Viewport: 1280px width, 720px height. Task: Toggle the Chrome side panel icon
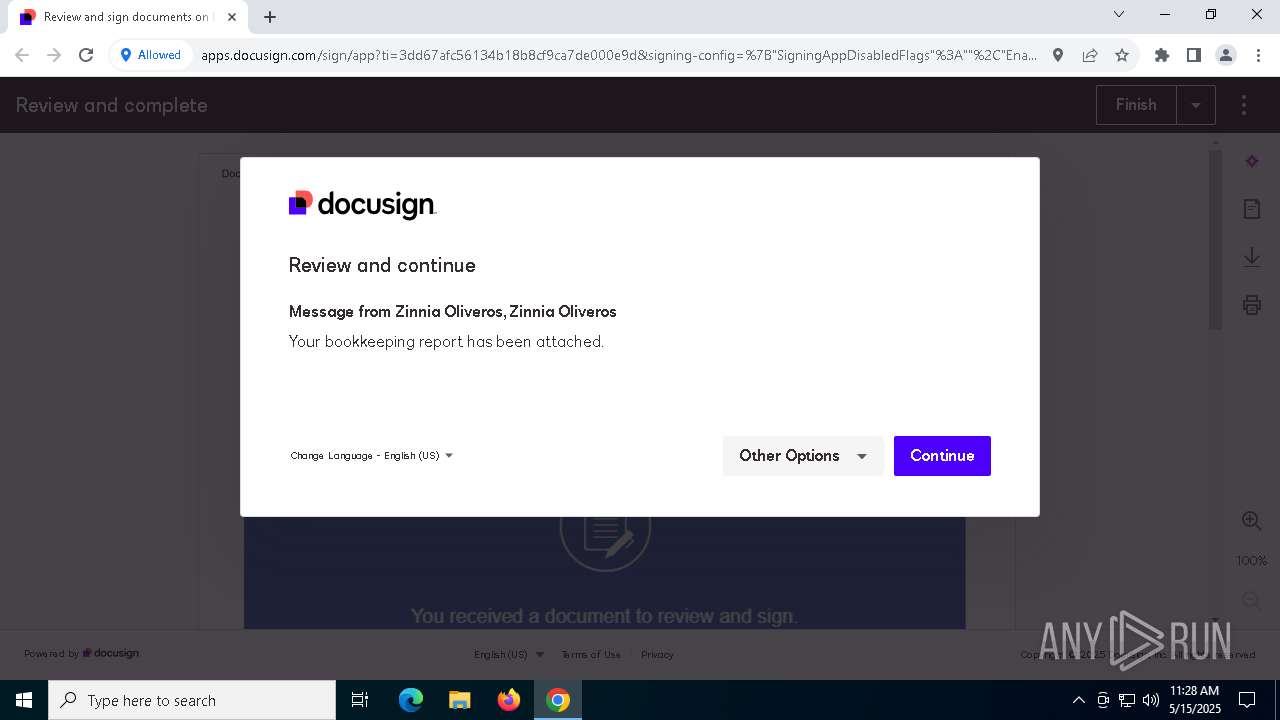1194,55
